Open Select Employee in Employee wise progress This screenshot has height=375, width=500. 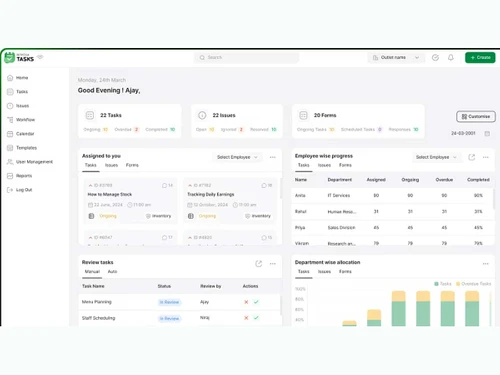point(436,157)
